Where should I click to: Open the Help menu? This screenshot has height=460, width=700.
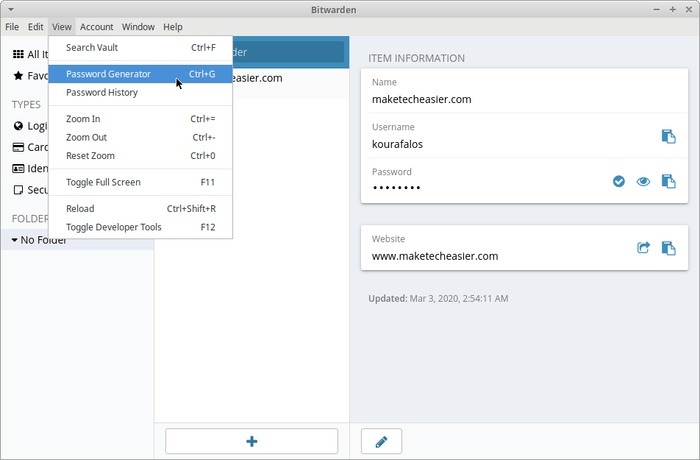173,27
